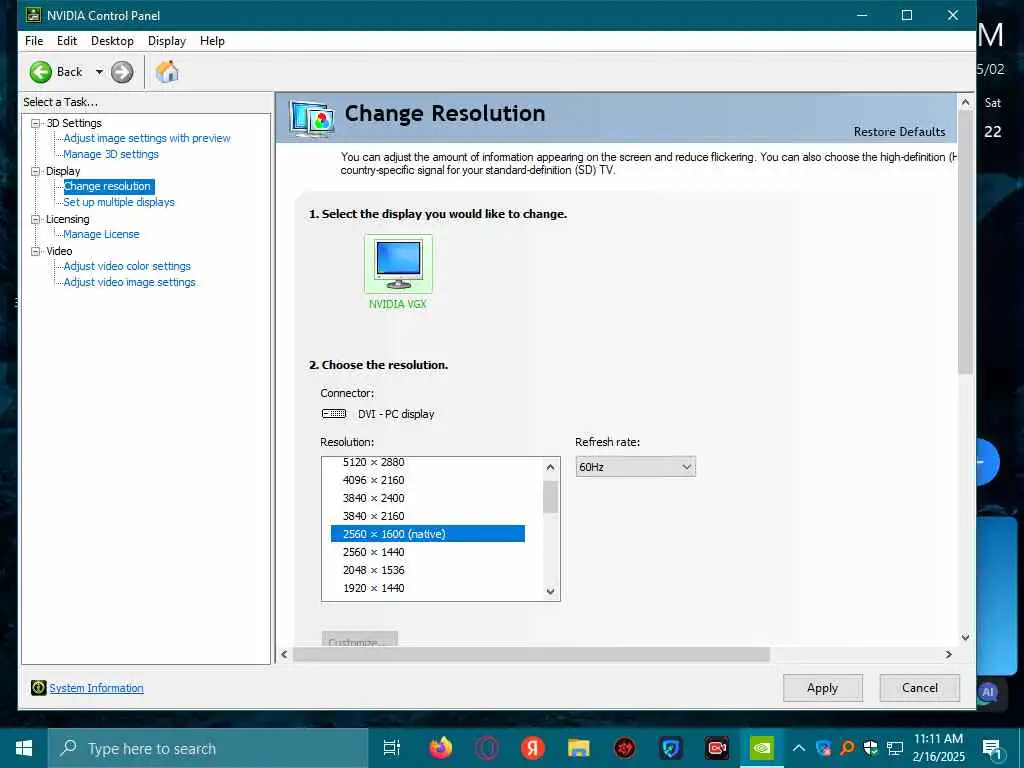Open the File menu
This screenshot has height=768, width=1024.
(34, 40)
